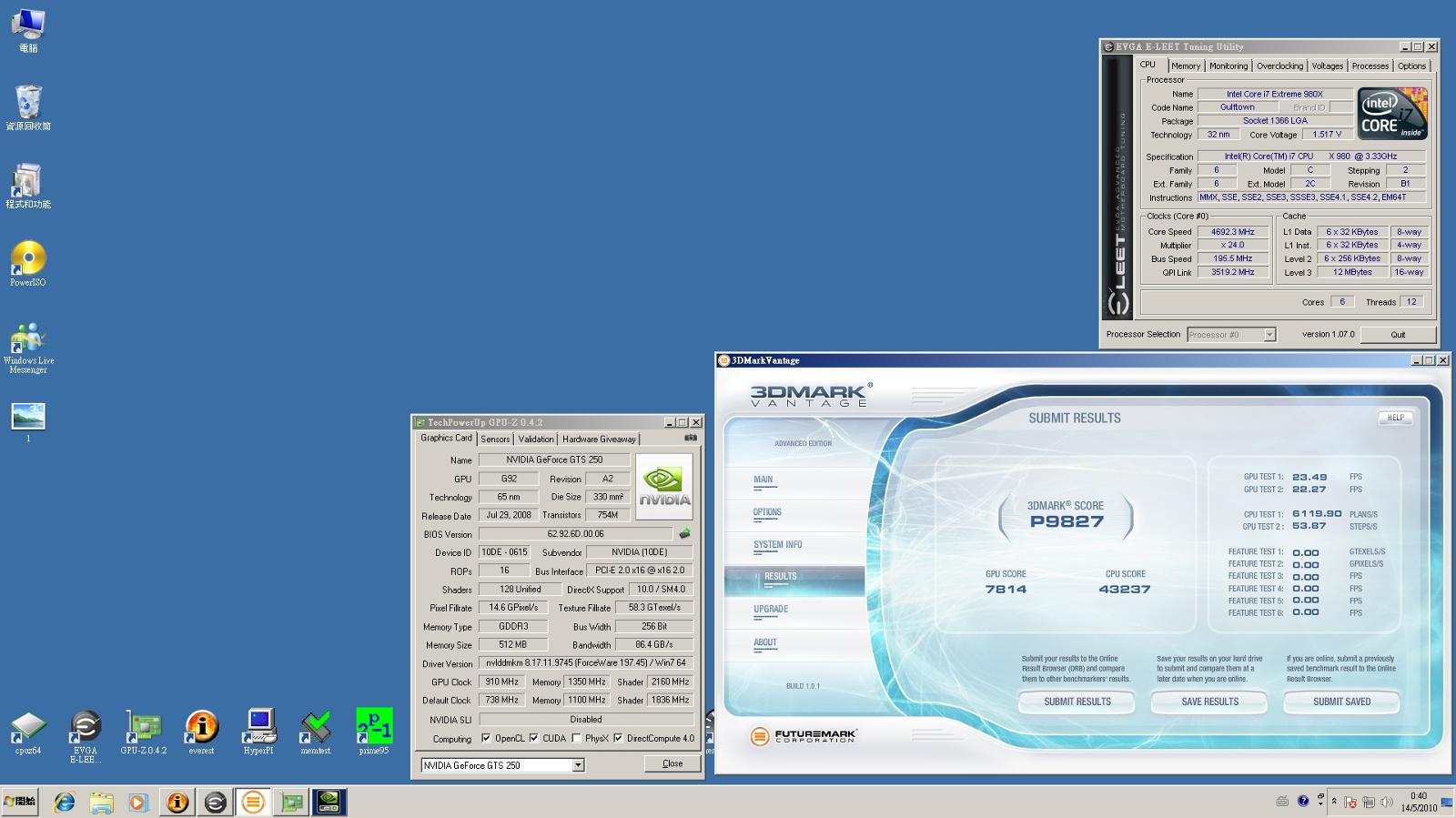
Task: Click the Quit button in E-LEET
Action: pos(1398,335)
